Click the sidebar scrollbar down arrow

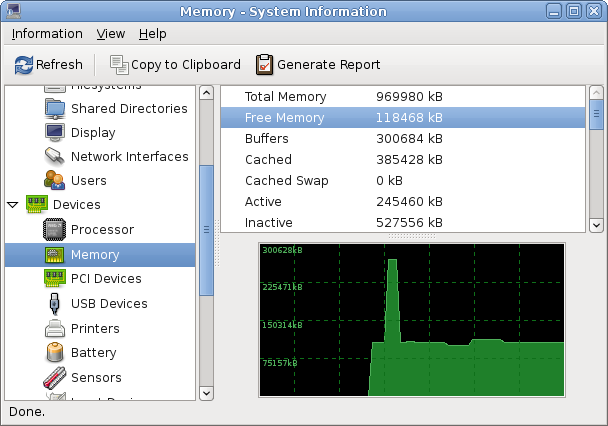(x=207, y=392)
